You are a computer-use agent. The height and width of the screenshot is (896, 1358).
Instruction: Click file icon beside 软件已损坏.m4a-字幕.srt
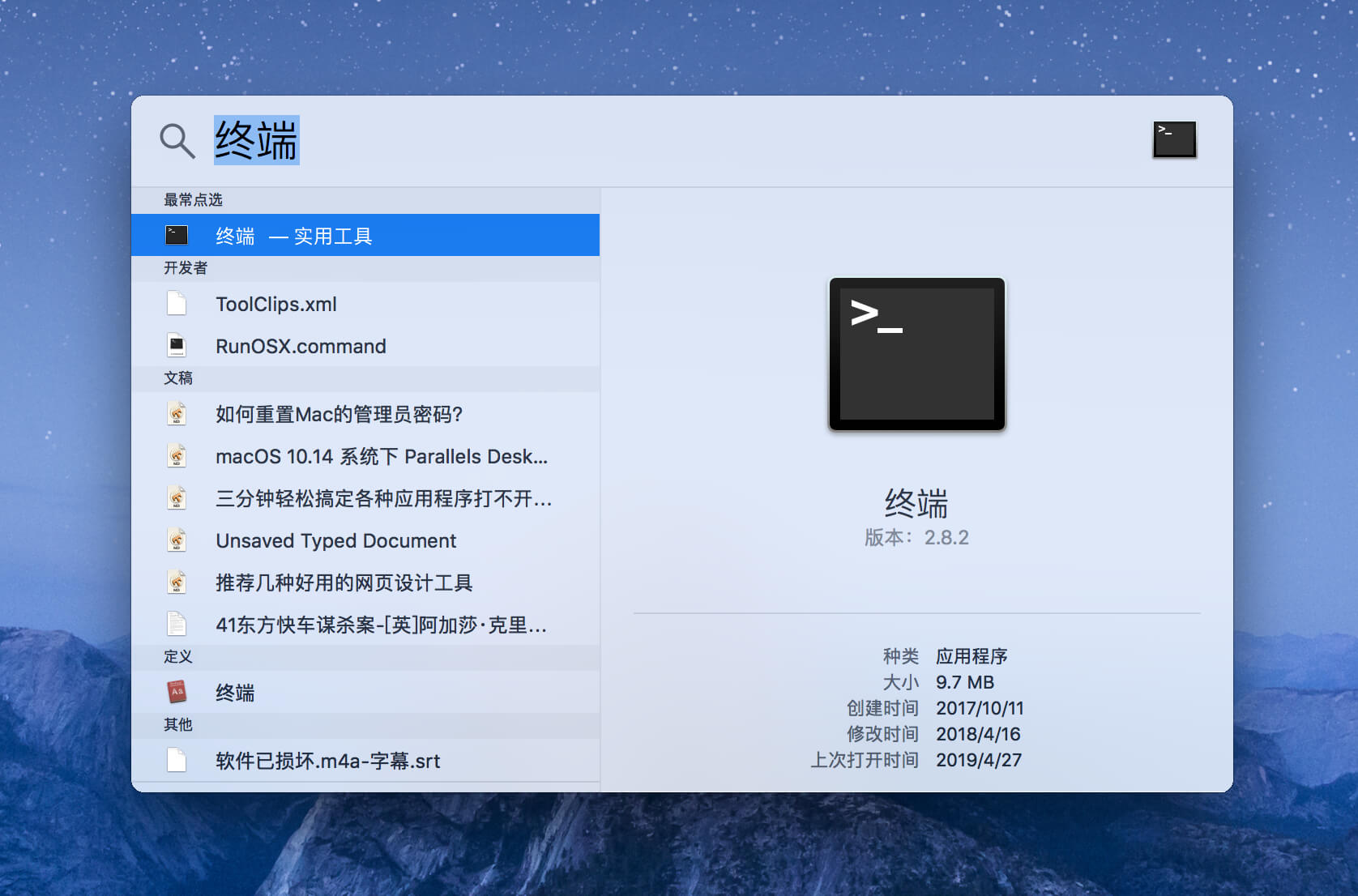(177, 761)
